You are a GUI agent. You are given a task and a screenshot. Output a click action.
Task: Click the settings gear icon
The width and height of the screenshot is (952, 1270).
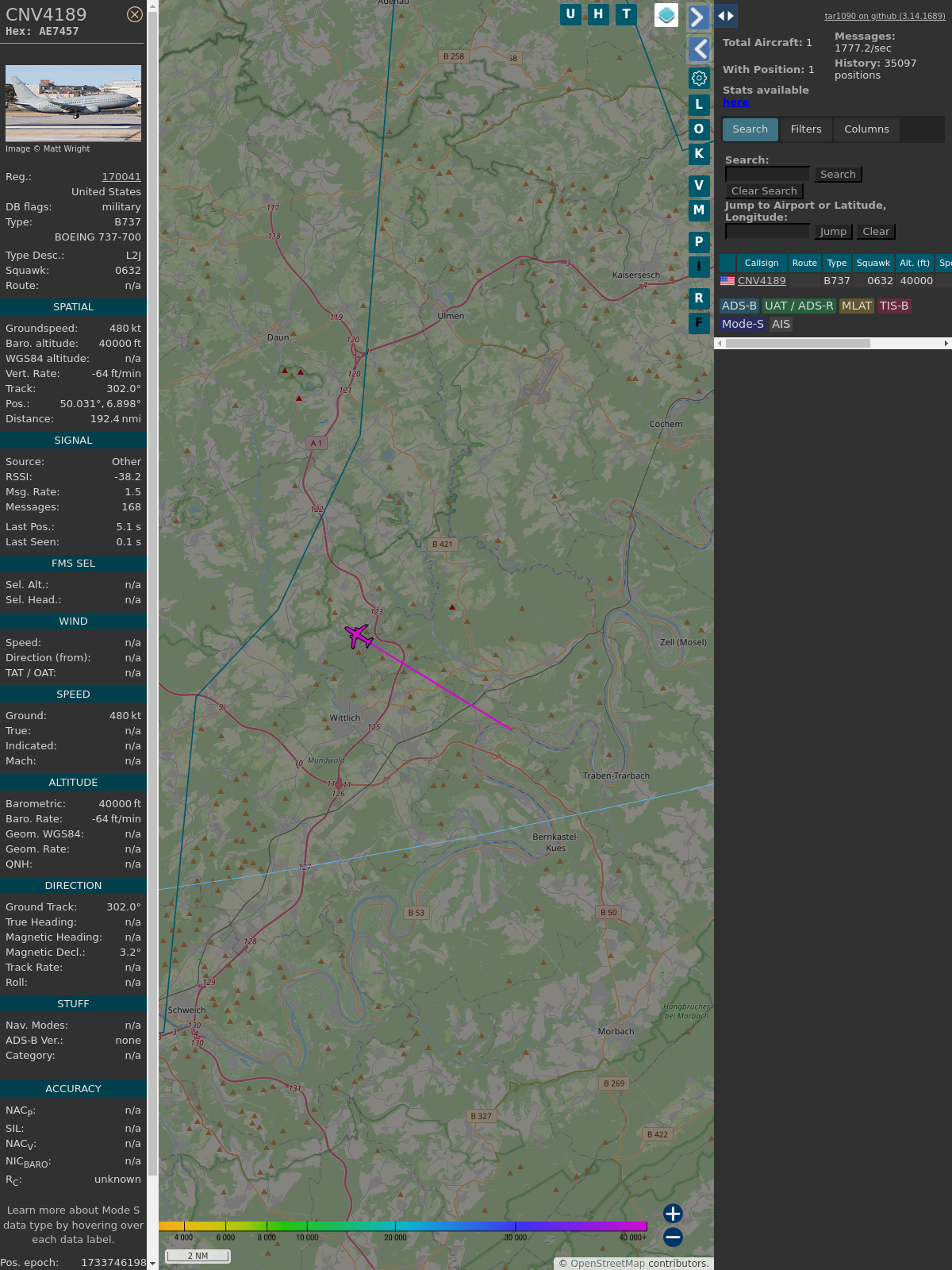click(x=699, y=78)
